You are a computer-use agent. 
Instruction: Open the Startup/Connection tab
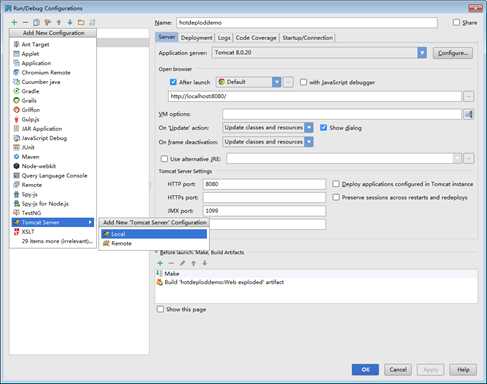coord(307,38)
